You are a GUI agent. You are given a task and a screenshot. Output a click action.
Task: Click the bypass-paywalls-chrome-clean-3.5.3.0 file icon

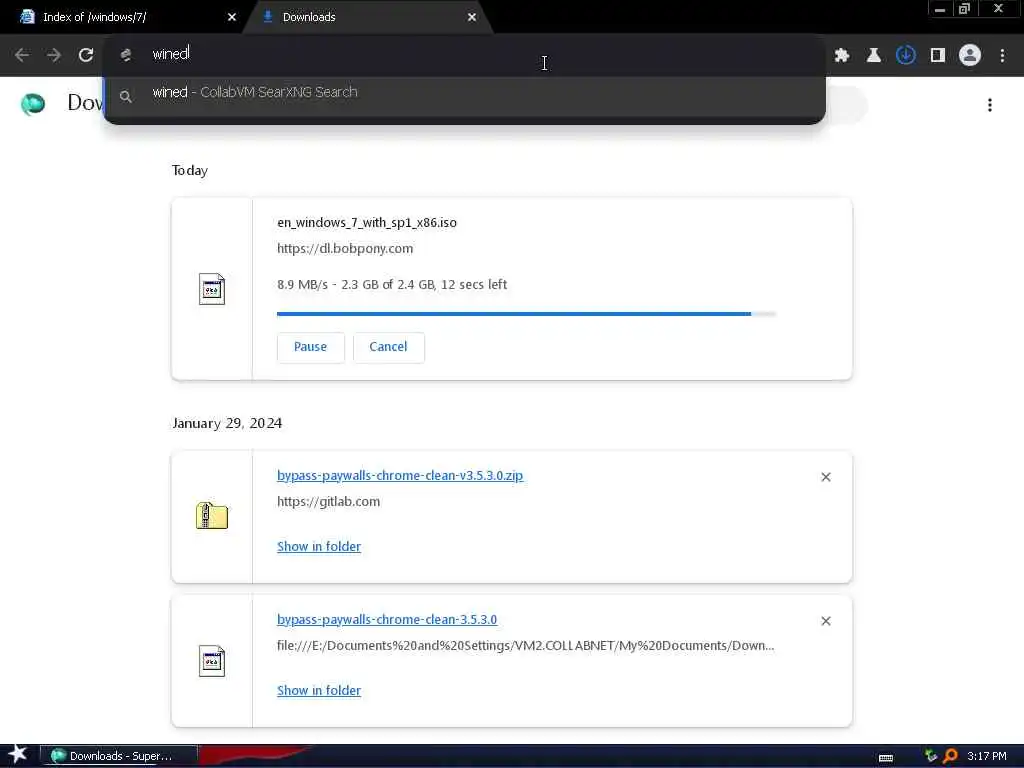pyautogui.click(x=212, y=661)
